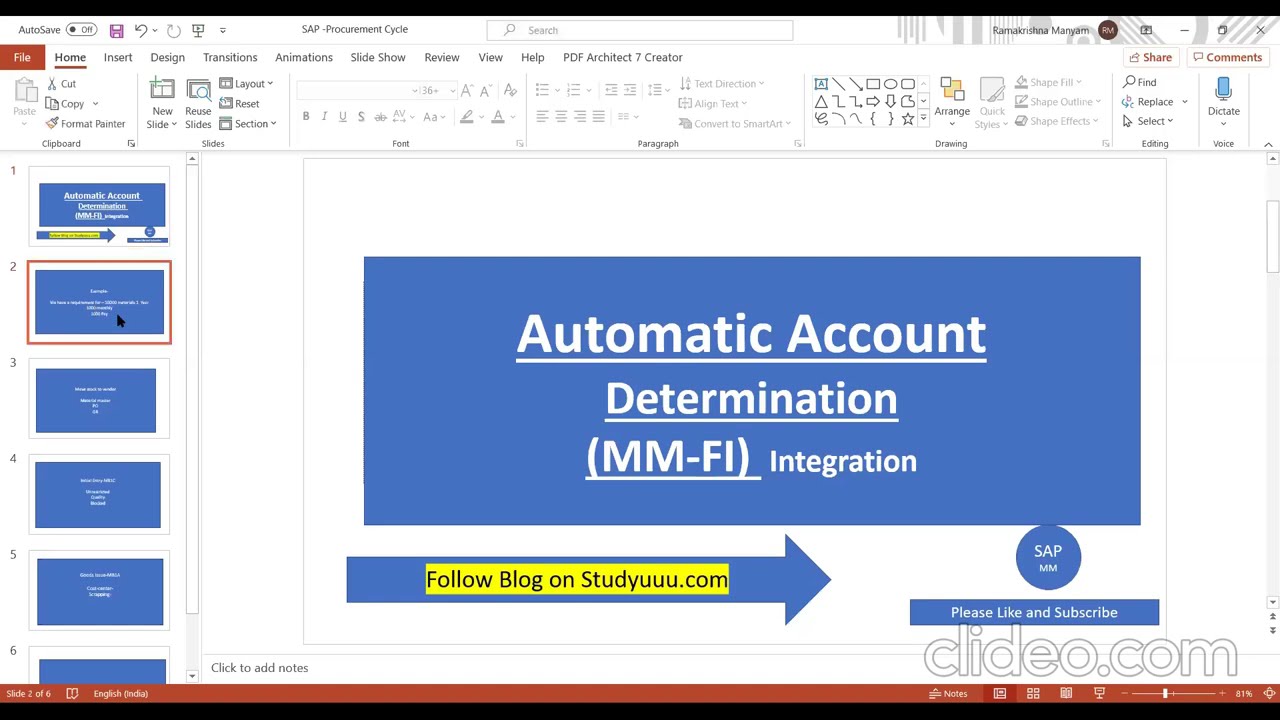Reset the slide layout with Reset
Image resolution: width=1280 pixels, height=720 pixels.
[x=240, y=104]
